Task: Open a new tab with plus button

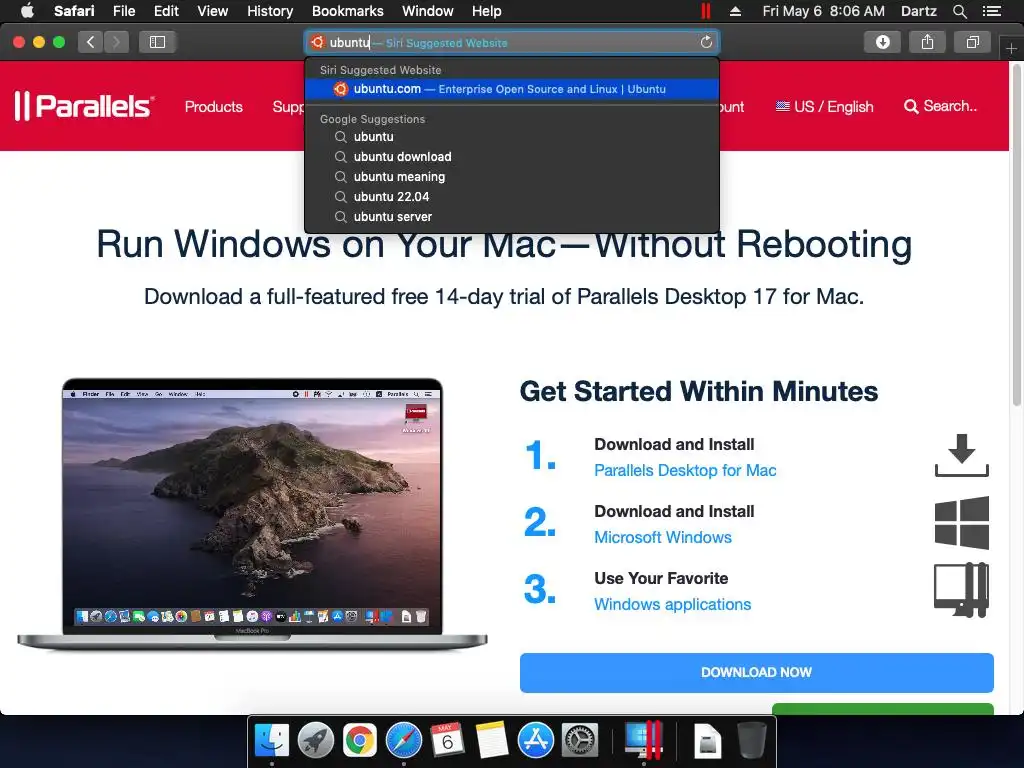Action: coord(1011,48)
